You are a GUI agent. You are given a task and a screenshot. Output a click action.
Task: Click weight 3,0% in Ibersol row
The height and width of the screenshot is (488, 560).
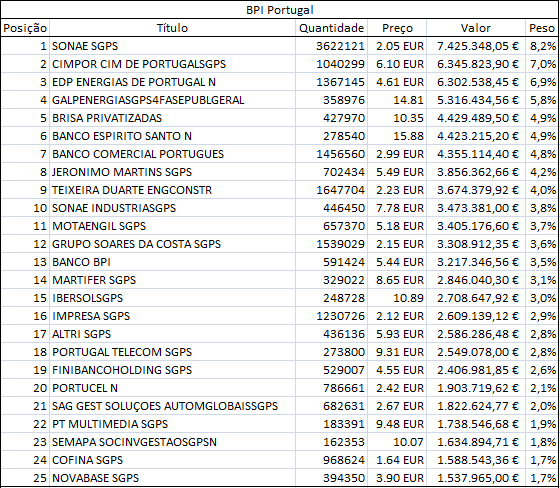[542, 298]
